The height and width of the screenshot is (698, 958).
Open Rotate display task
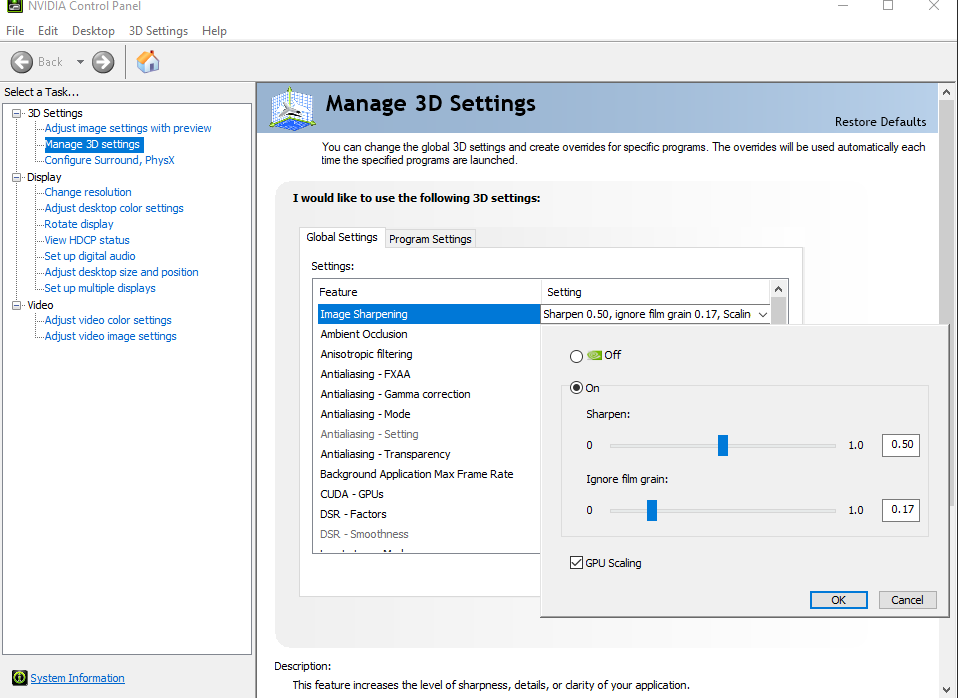click(79, 224)
